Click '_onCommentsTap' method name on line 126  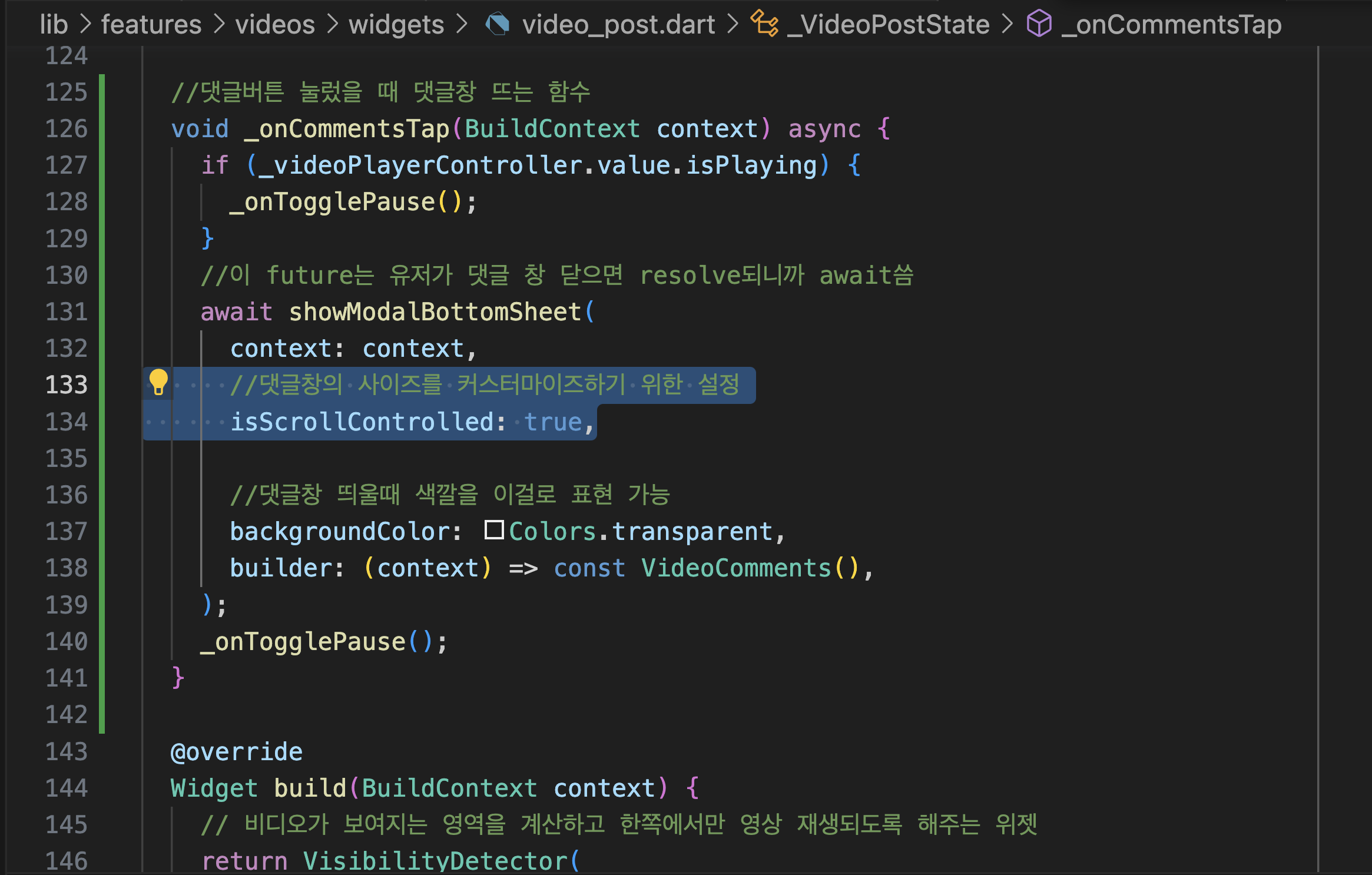[x=347, y=128]
